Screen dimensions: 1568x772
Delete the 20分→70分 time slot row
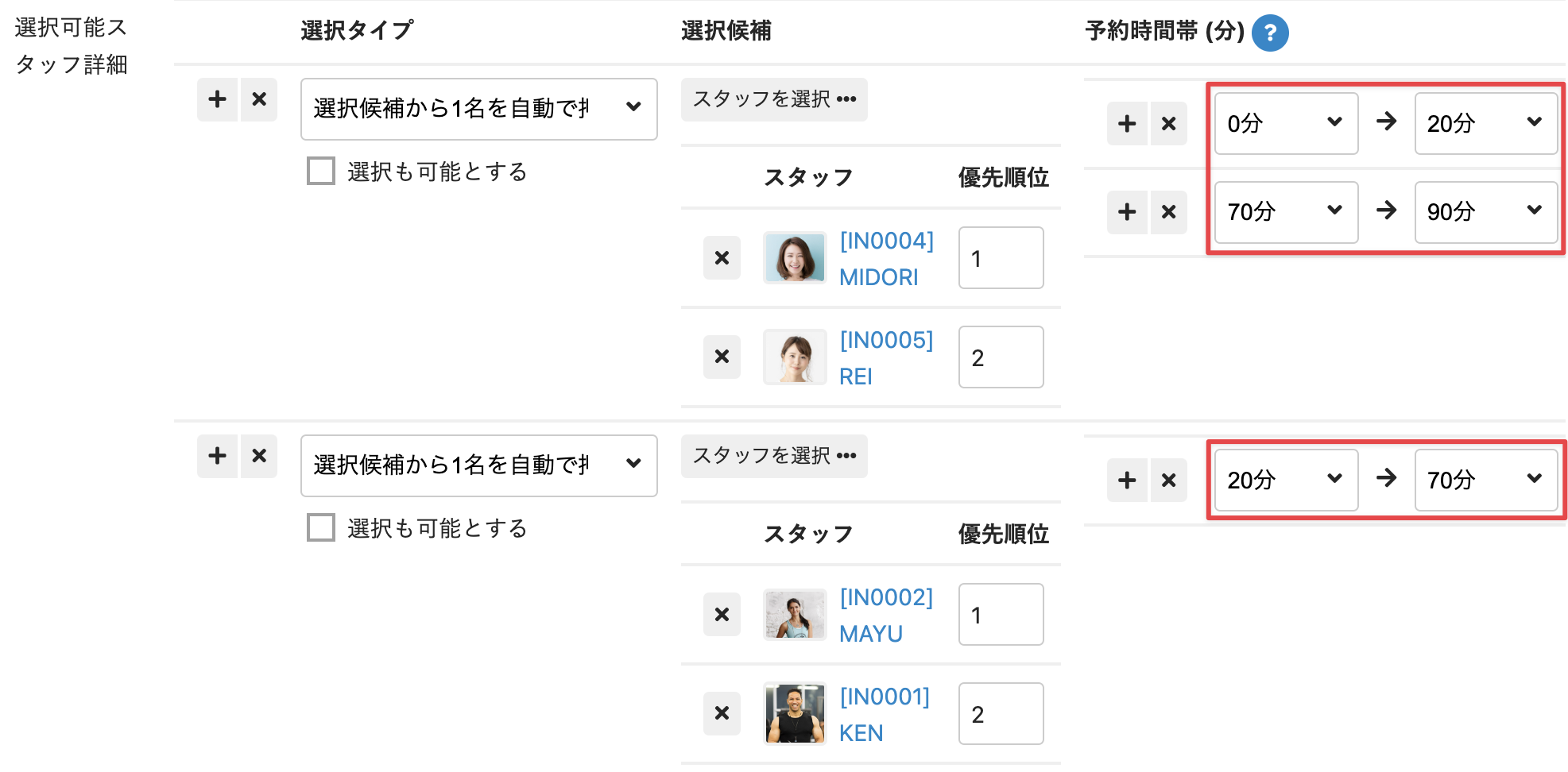point(1168,481)
